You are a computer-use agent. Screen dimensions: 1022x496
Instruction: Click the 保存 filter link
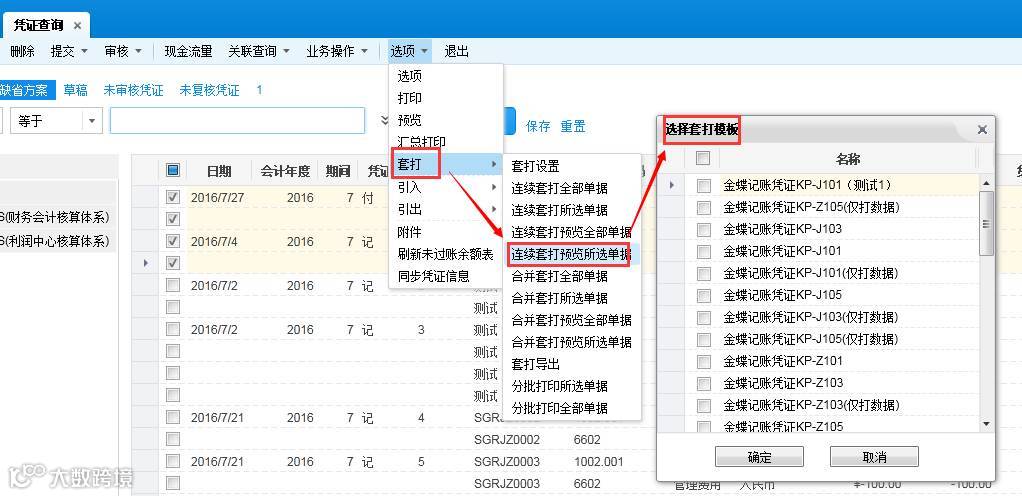pos(538,126)
